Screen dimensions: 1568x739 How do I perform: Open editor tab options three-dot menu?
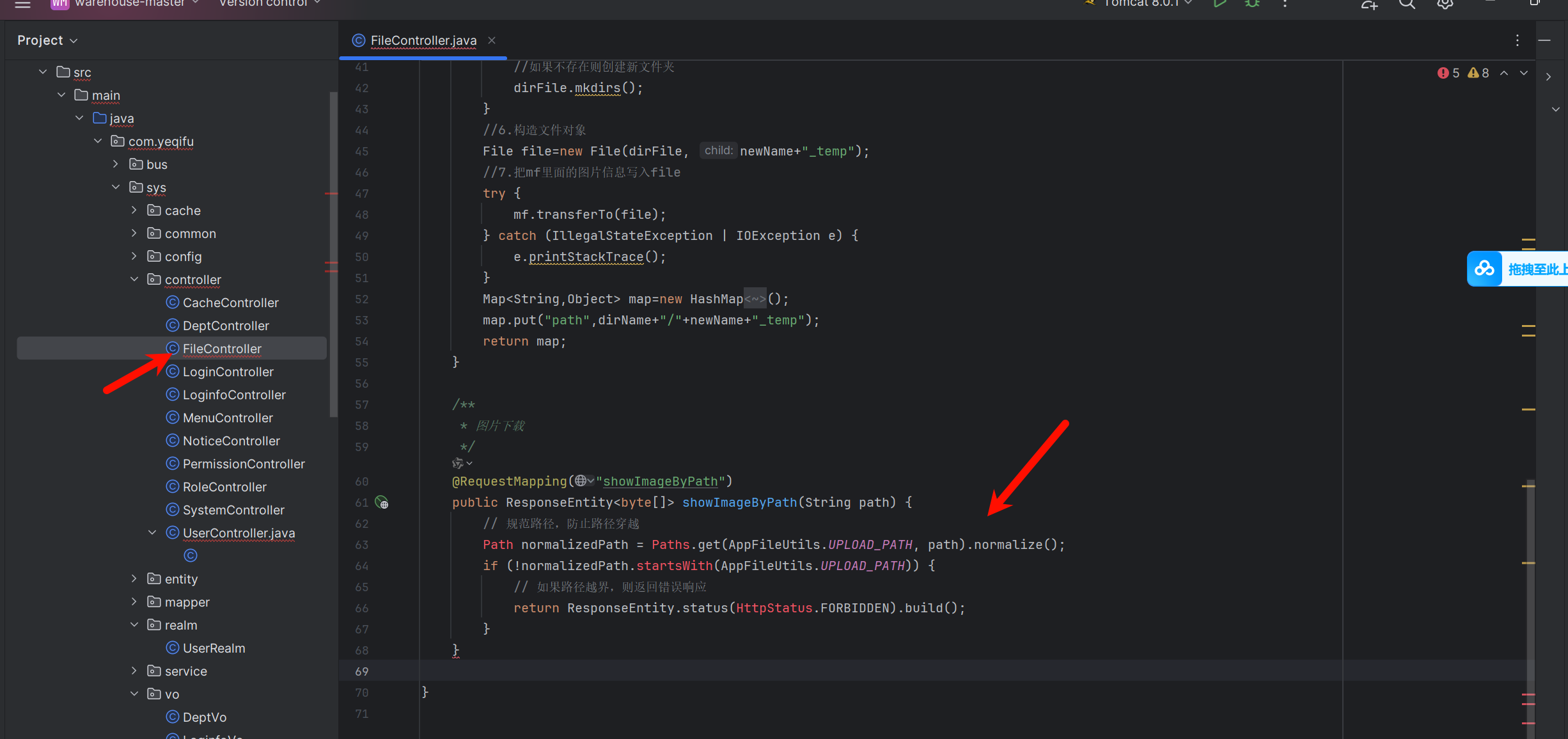[1517, 40]
